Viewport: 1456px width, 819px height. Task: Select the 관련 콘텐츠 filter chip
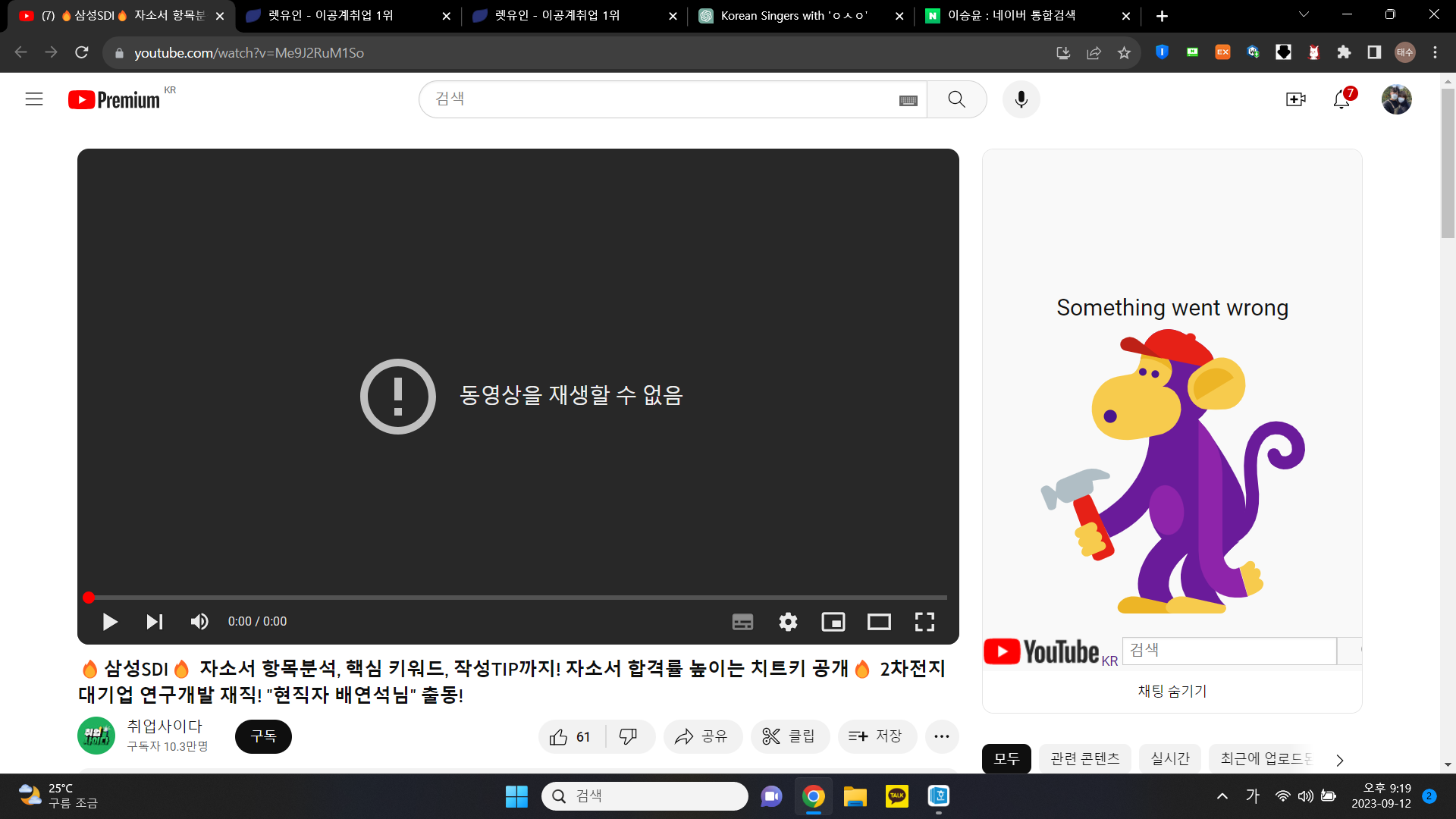coord(1084,758)
